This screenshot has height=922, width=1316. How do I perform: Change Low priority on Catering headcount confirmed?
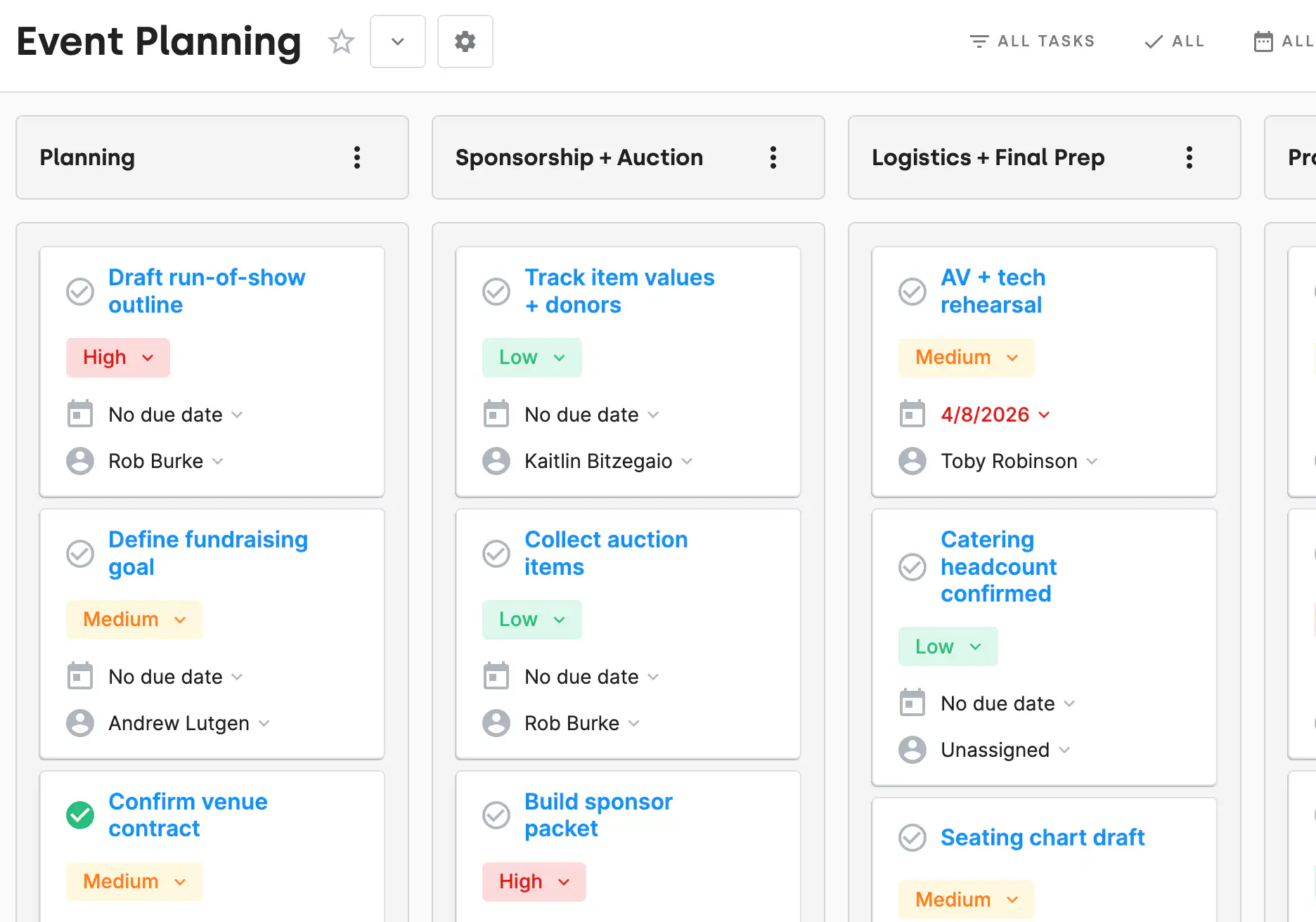pos(948,647)
